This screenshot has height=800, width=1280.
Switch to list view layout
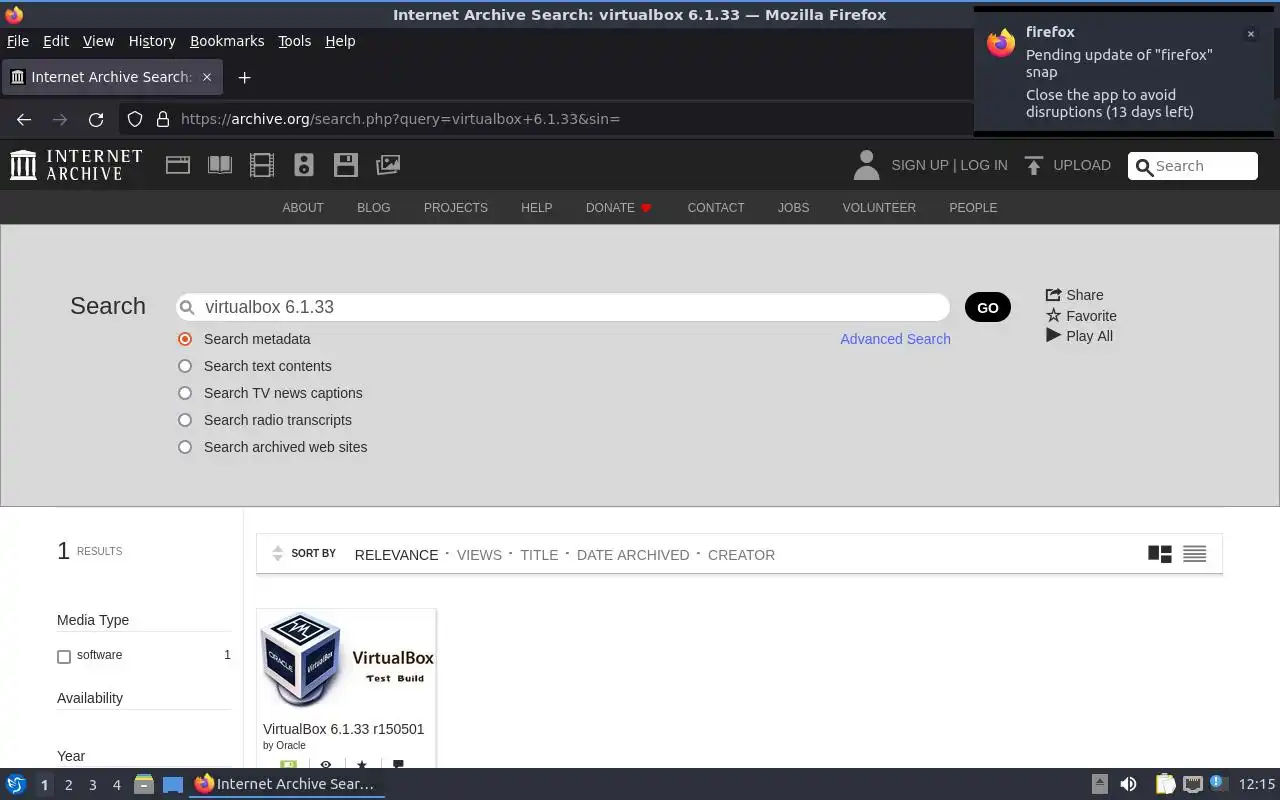[1194, 554]
